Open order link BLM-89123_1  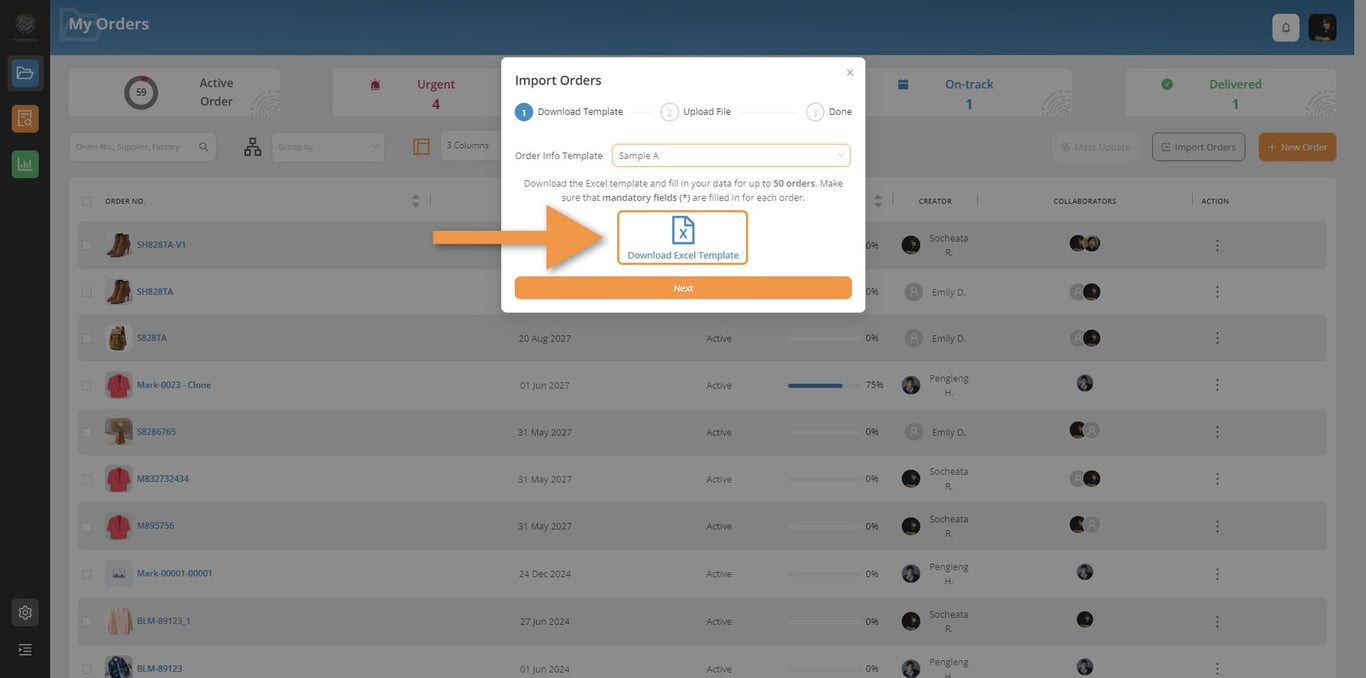click(163, 621)
